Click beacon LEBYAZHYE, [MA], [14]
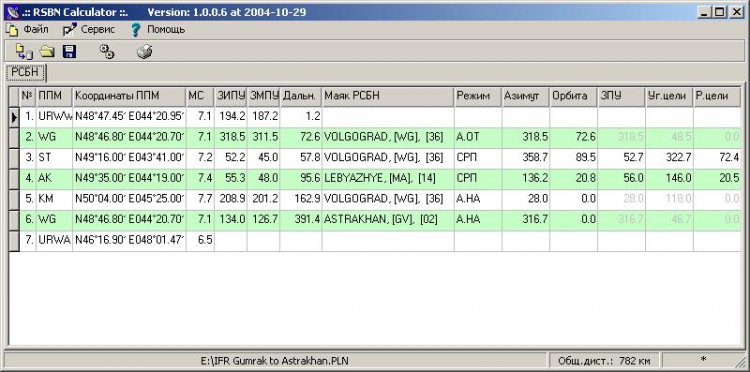 [x=388, y=178]
